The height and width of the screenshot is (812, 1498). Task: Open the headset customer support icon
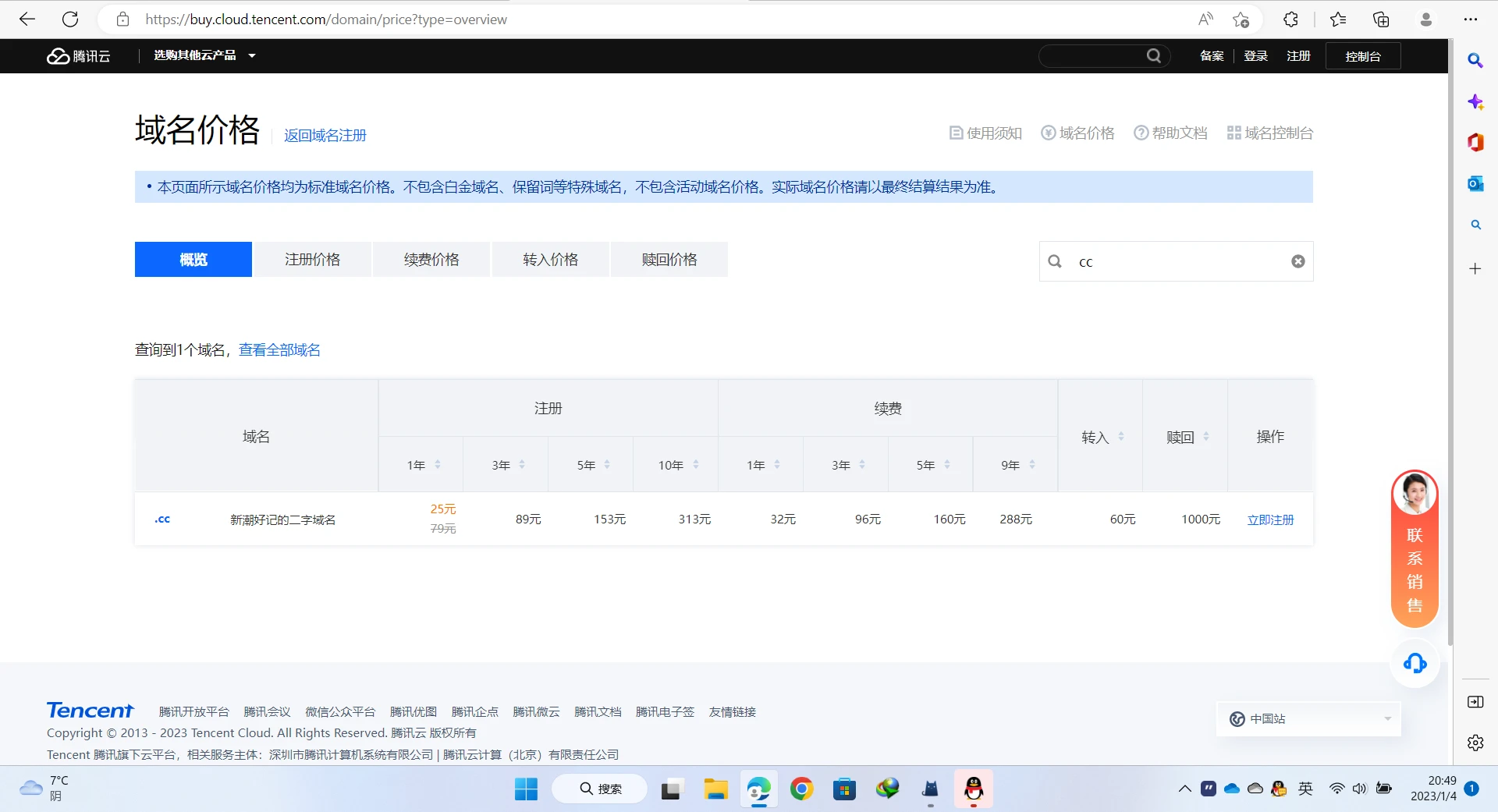coord(1415,664)
